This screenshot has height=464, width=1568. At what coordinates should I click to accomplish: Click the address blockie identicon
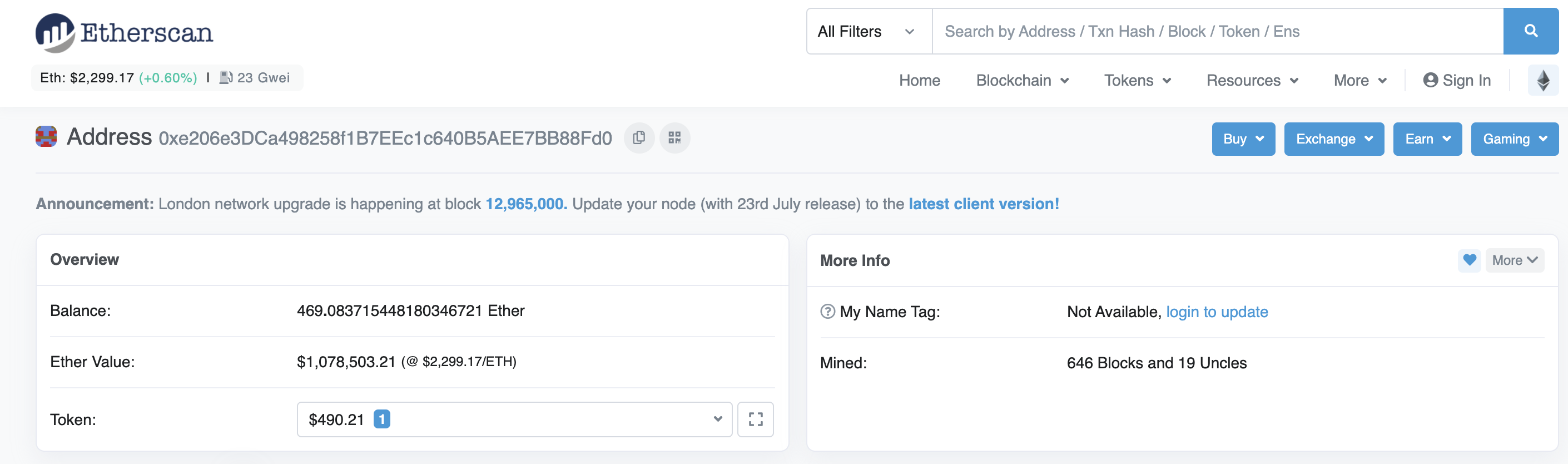click(46, 136)
